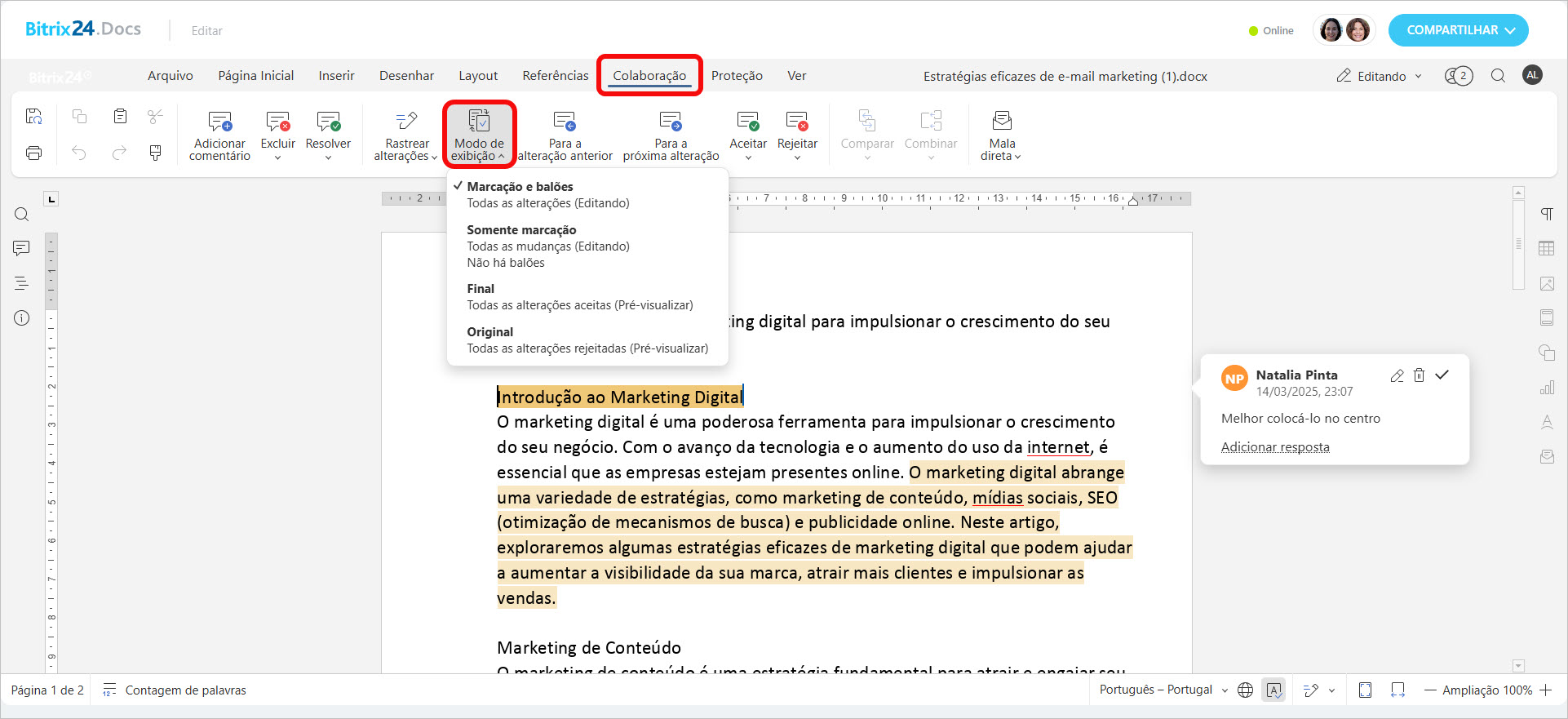Click the zoom in plus button

point(1546,690)
